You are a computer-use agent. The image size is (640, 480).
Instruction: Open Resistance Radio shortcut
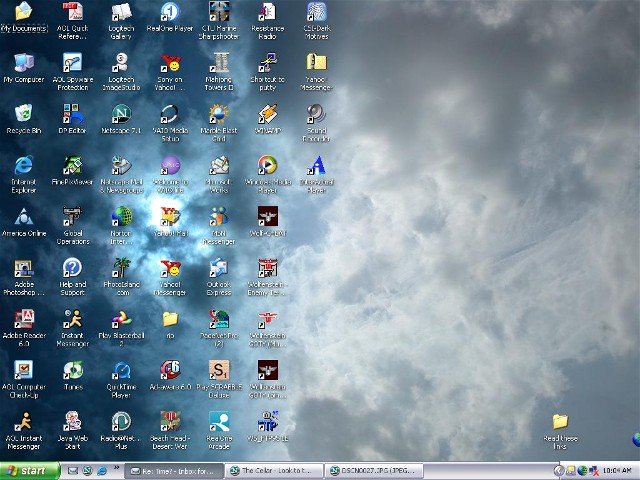[267, 11]
